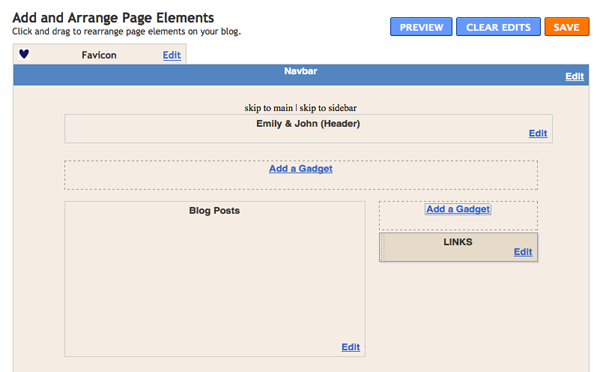Edit the Blog Posts element
The height and width of the screenshot is (372, 600).
351,347
